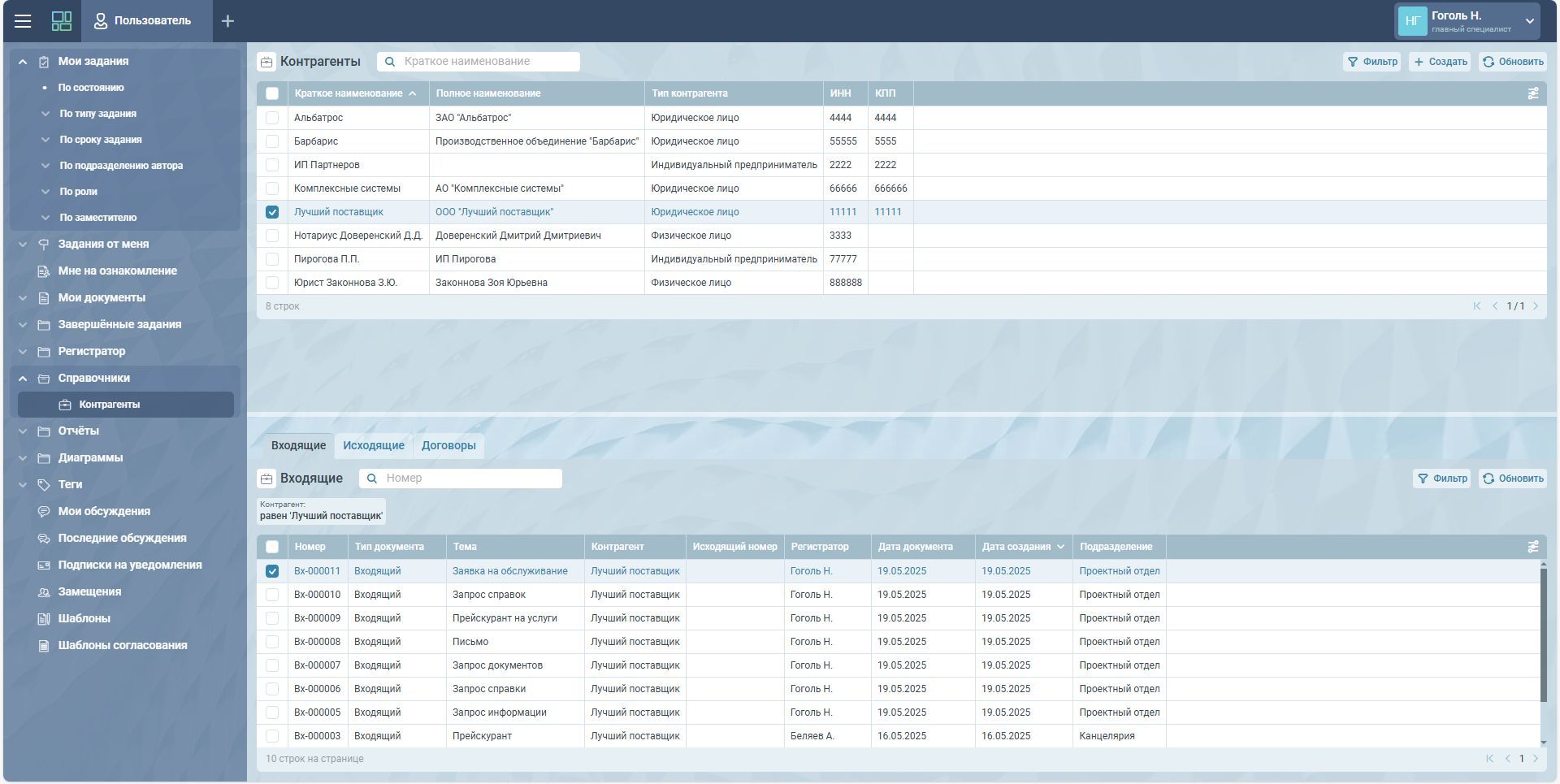Viewport: 1560px width, 784px height.
Task: Open column settings for Контрагенты table
Action: pyautogui.click(x=1532, y=93)
